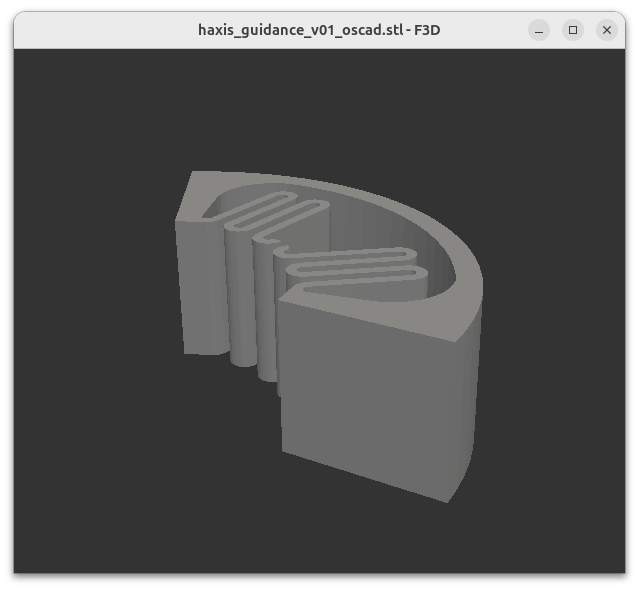Click the lower serpentine groove loops near the front block
This screenshot has height=590, width=639.
pos(350,270)
